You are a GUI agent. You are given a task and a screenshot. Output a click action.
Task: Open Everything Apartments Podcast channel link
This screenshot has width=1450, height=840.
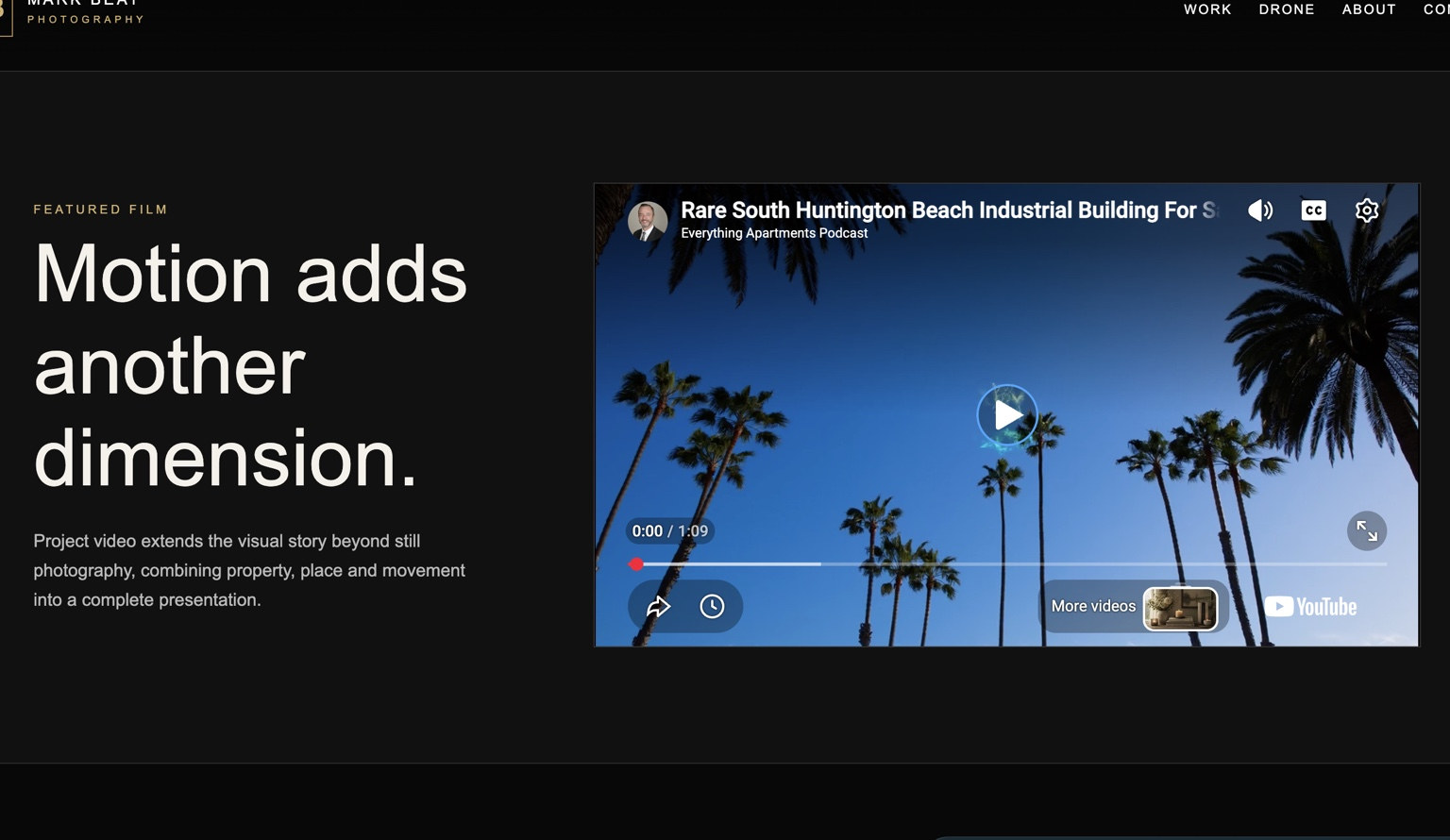click(x=774, y=233)
